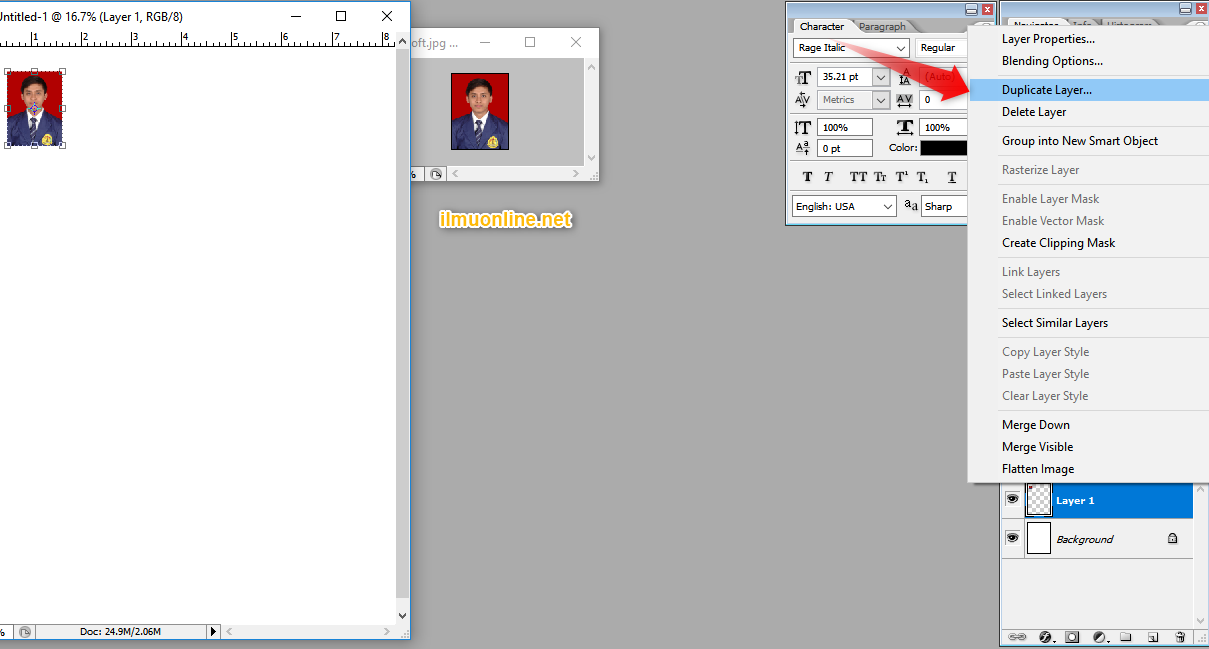The image size is (1209, 649).
Task: Toggle visibility of the Background layer
Action: pyautogui.click(x=1012, y=538)
